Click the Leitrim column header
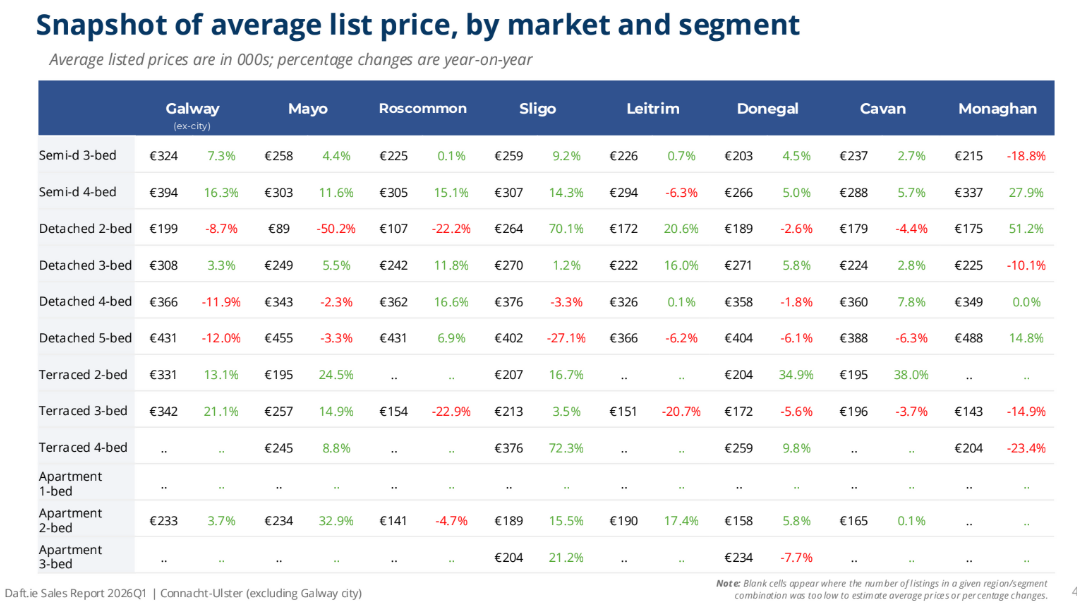The height and width of the screenshot is (610, 1077). pyautogui.click(x=652, y=109)
